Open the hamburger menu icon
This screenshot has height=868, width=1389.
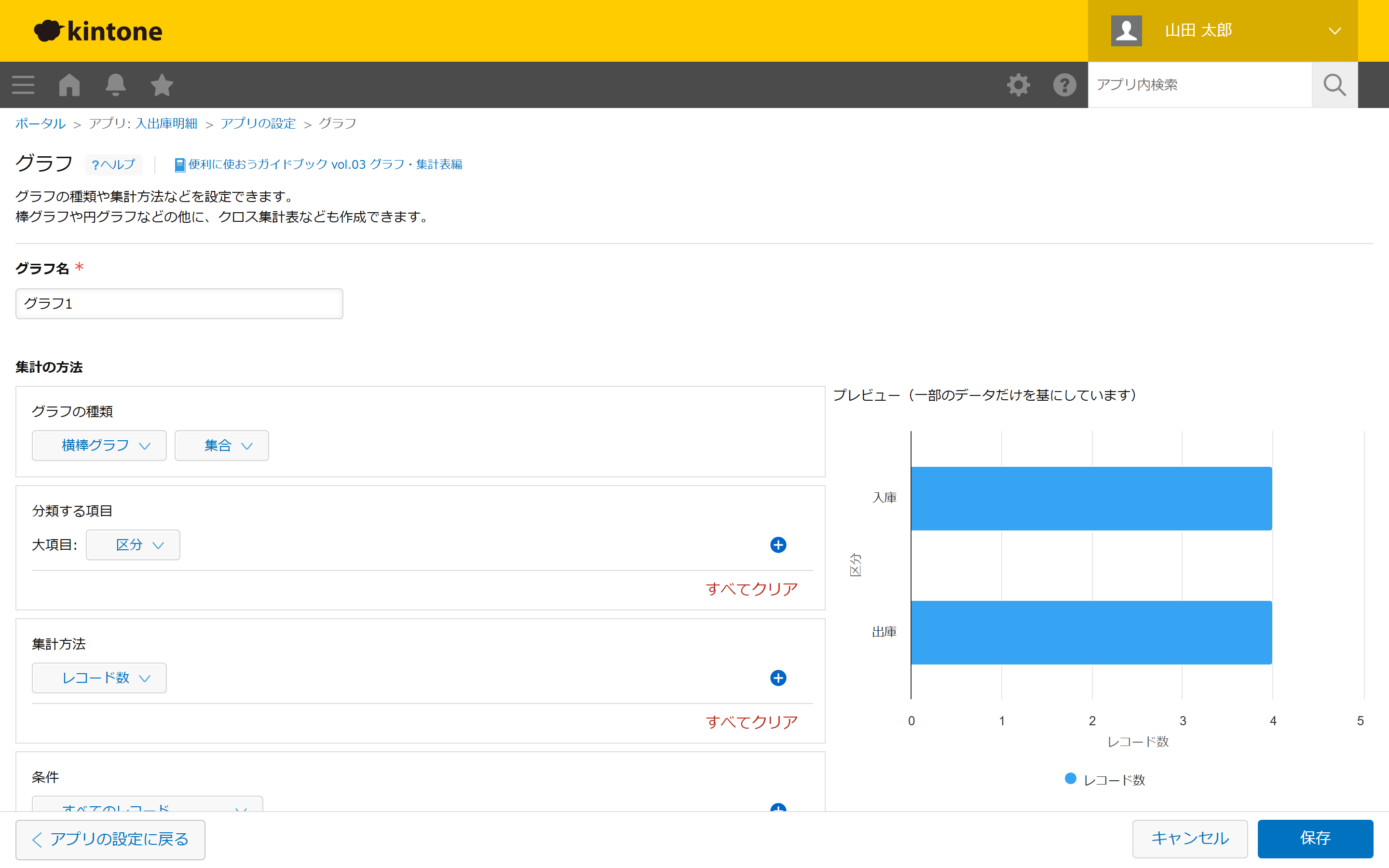point(23,85)
